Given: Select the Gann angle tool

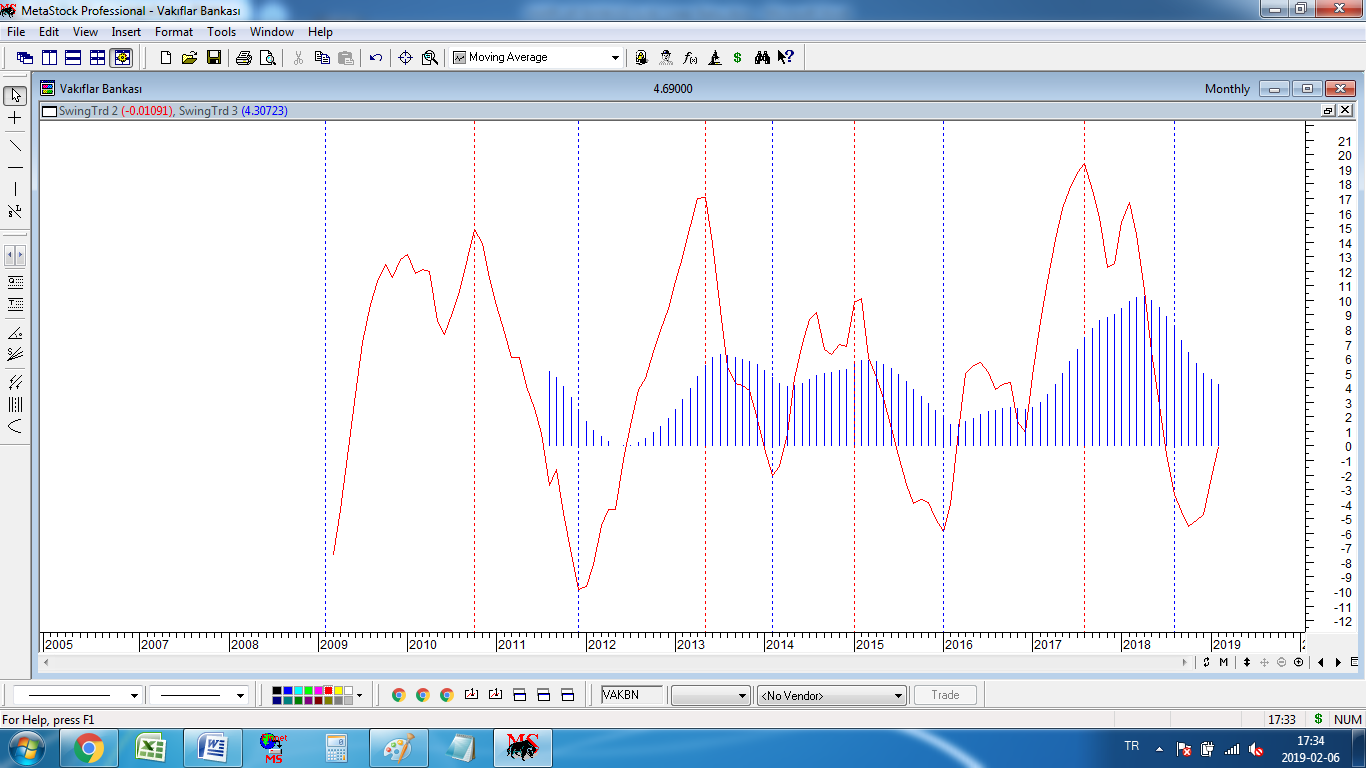Looking at the screenshot, I should (x=15, y=333).
